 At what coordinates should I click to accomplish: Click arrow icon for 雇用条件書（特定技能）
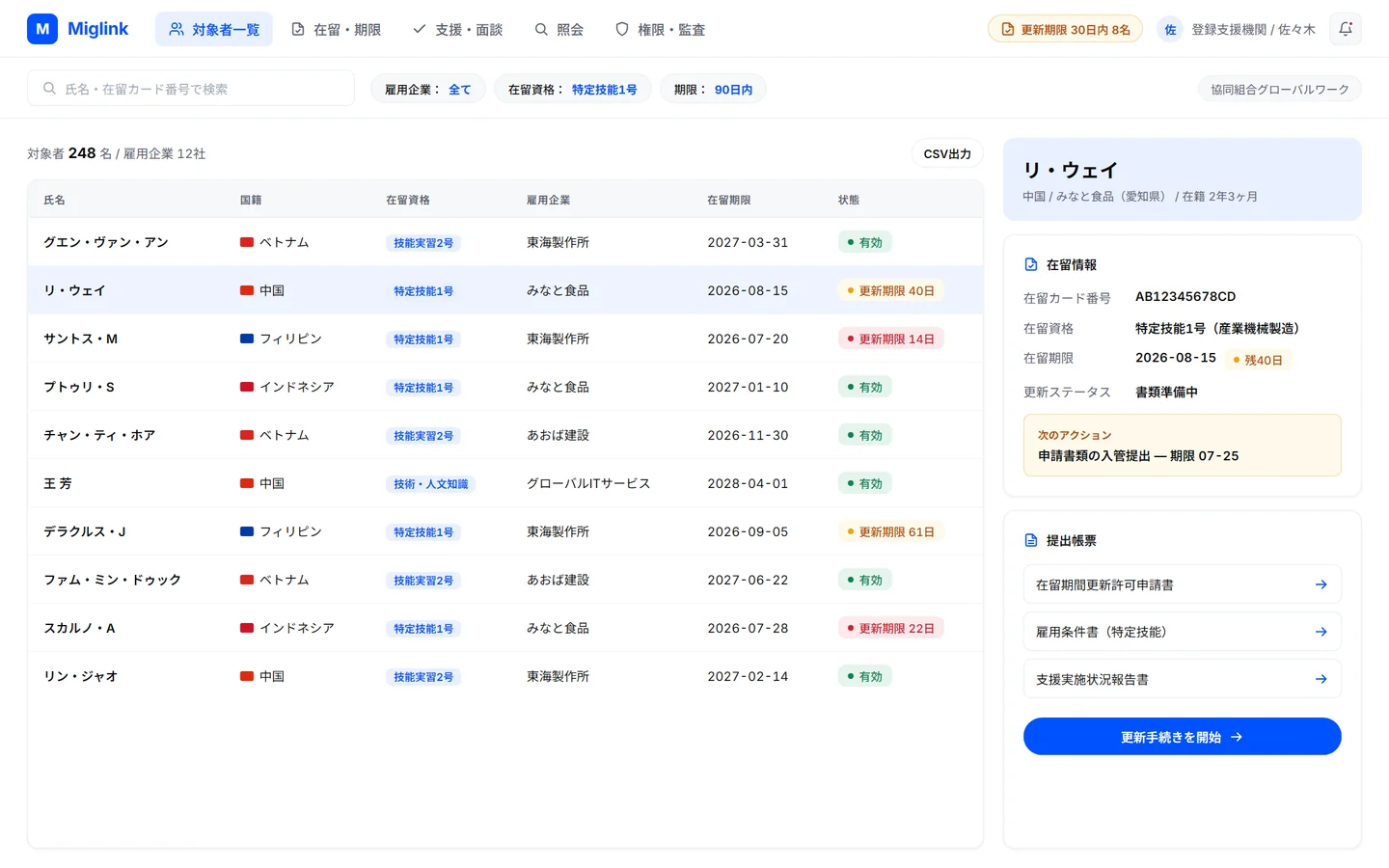1321,632
